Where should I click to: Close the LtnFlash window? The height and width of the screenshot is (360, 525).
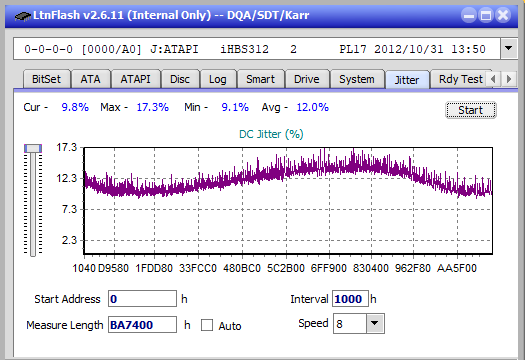(503, 15)
